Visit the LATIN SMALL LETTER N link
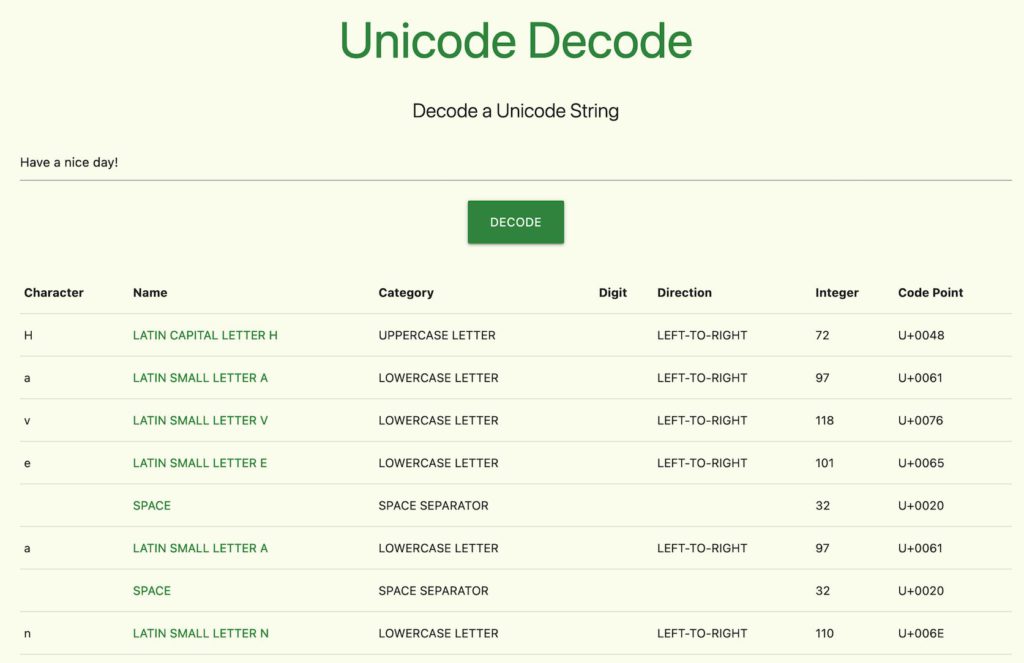The image size is (1024, 663). tap(200, 634)
